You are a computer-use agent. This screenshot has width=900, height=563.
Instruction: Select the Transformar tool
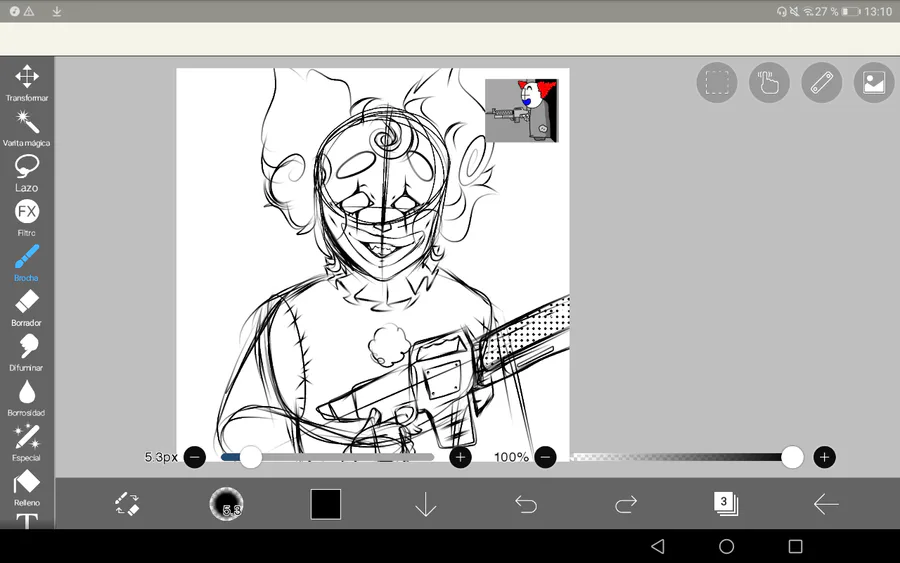click(27, 83)
